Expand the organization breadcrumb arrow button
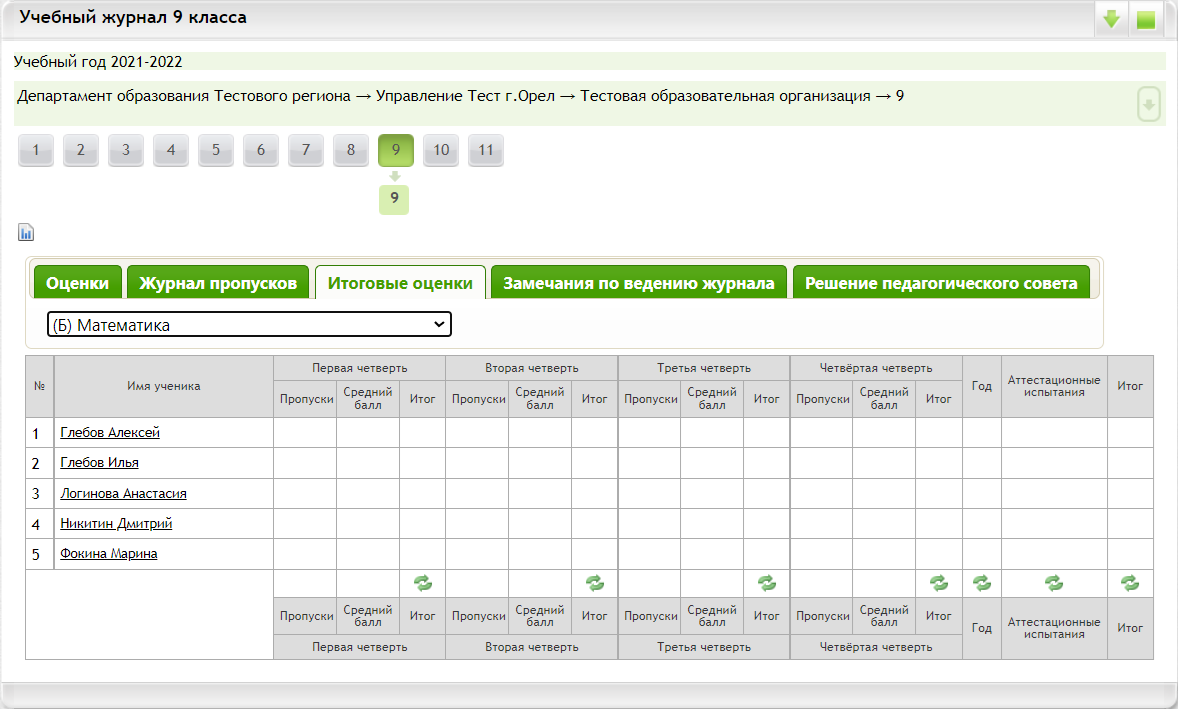 point(1149,104)
